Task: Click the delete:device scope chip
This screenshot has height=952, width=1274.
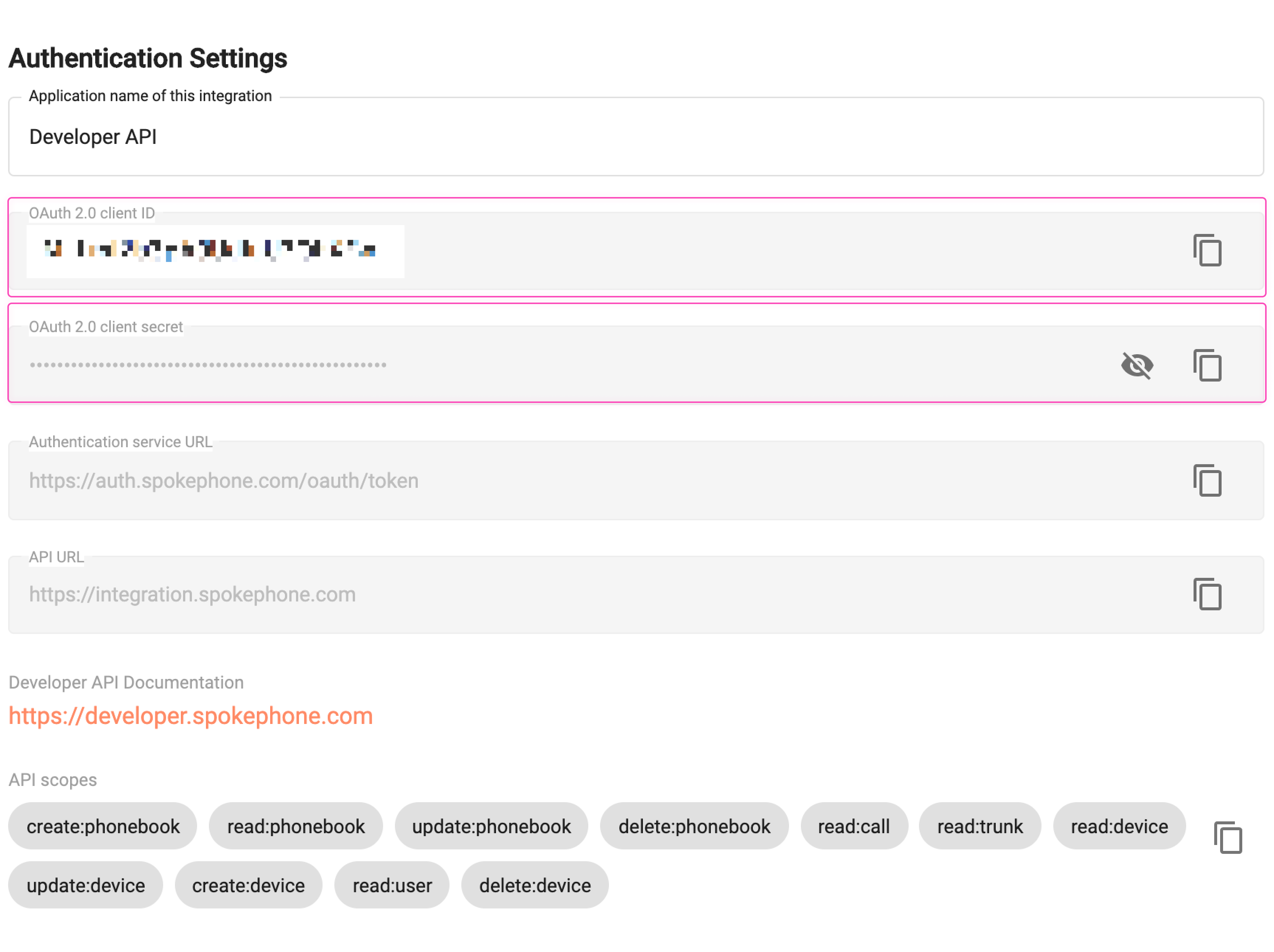Action: pos(534,885)
